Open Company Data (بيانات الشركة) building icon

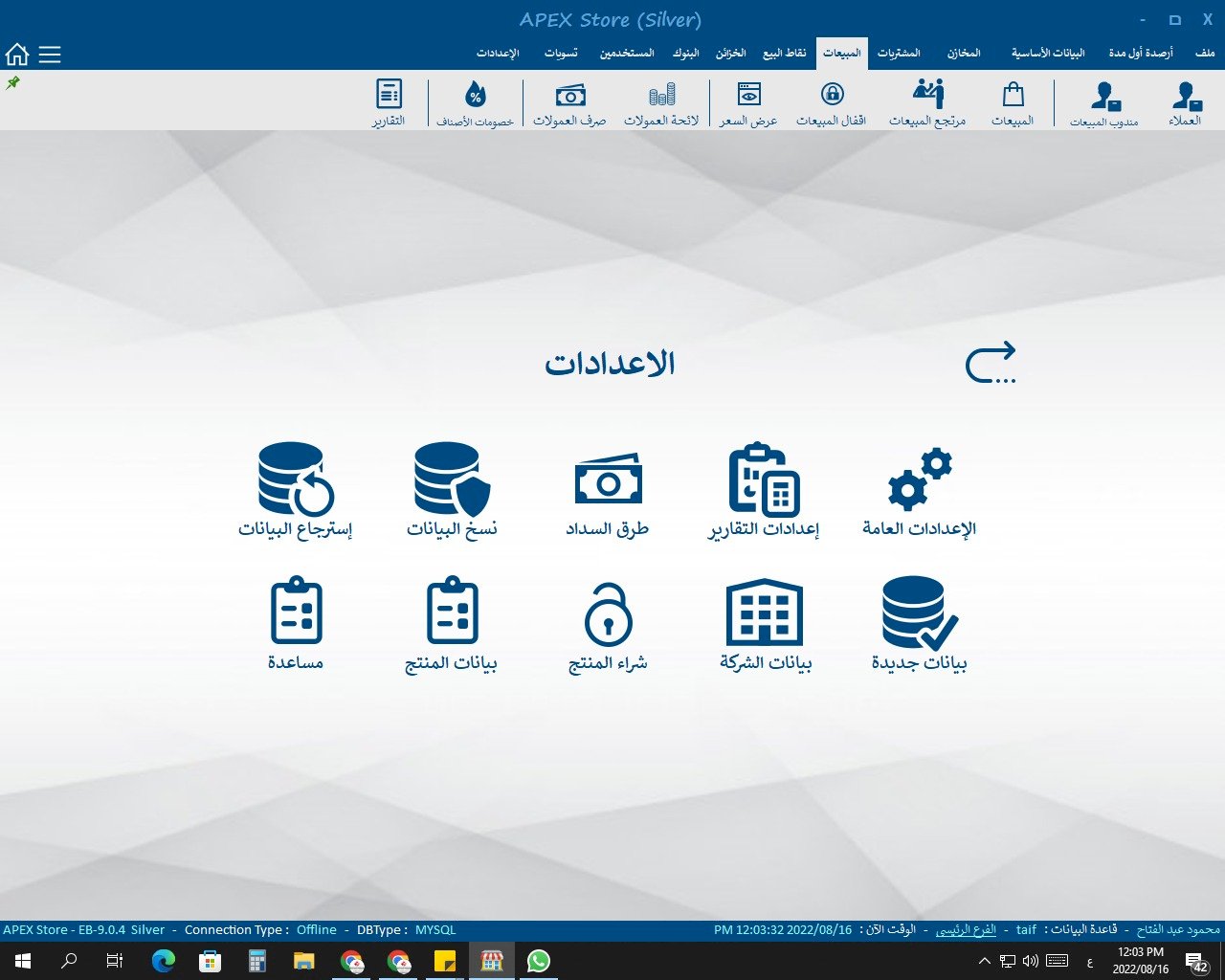click(x=764, y=613)
